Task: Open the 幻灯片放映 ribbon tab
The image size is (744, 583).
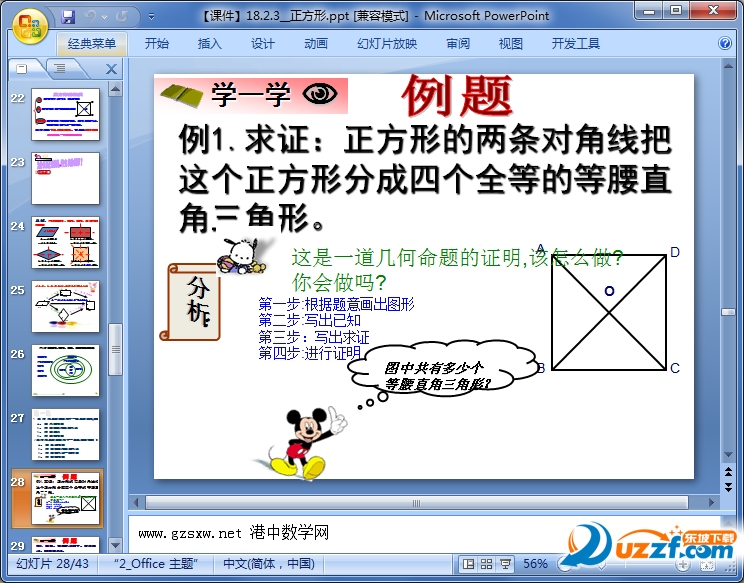Action: tap(387, 44)
